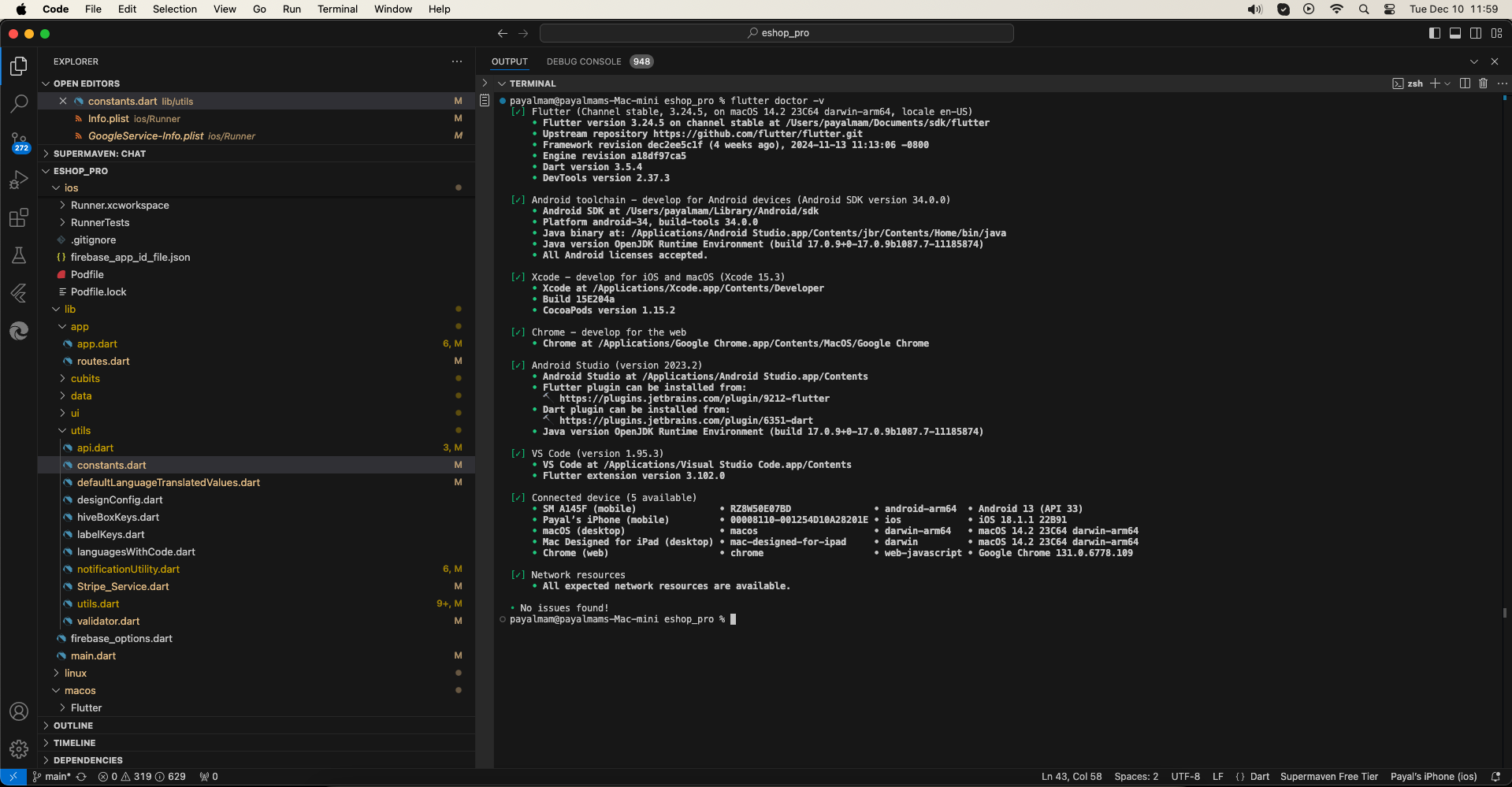The width and height of the screenshot is (1512, 787).
Task: Open notifications bell in status bar
Action: pyautogui.click(x=1495, y=777)
